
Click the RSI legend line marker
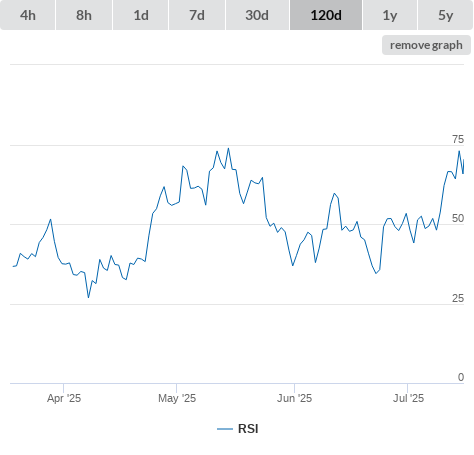coord(225,429)
